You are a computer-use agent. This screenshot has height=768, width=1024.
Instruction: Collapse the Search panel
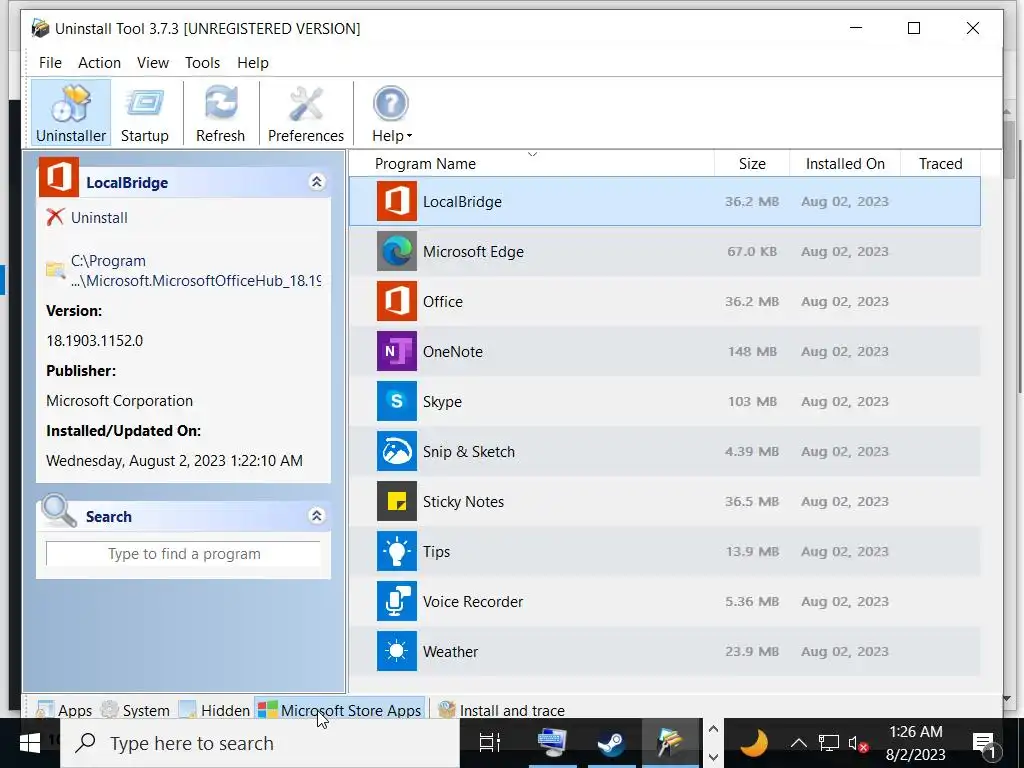tap(317, 516)
